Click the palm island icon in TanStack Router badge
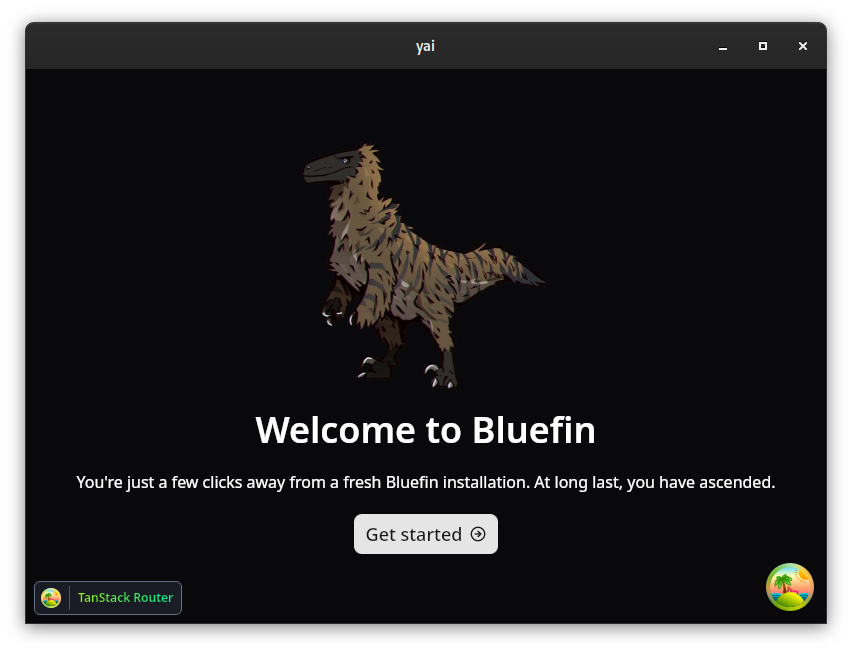852x652 pixels. tap(51, 598)
